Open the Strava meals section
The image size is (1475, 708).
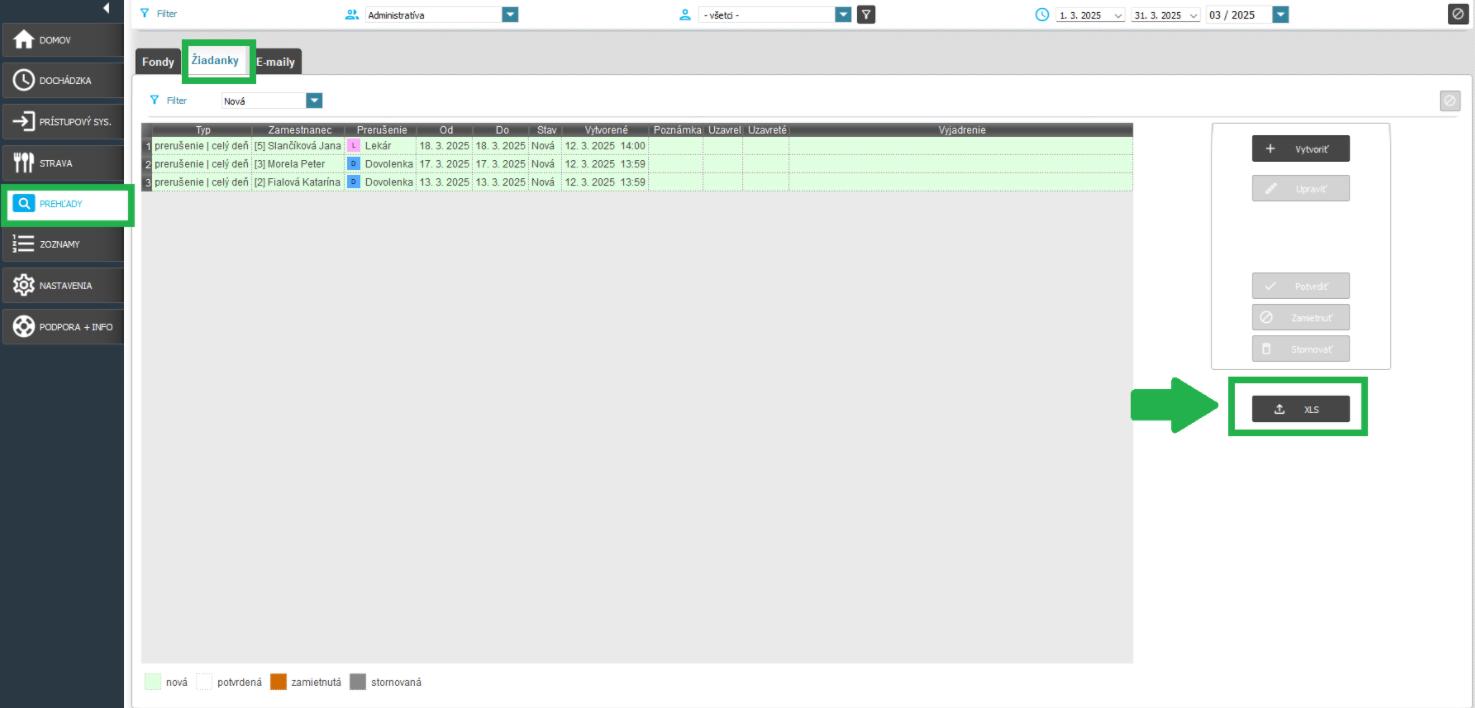[x=62, y=163]
